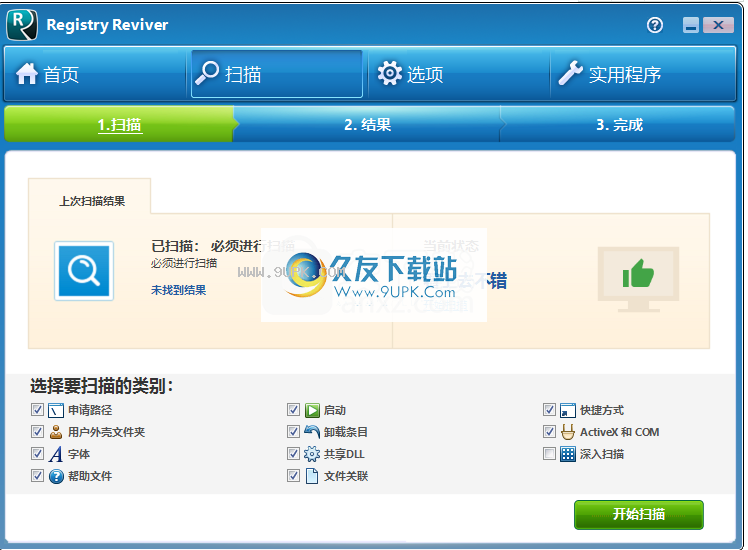This screenshot has height=550, width=748.
Task: Click the 帮助文件 question icon
Action: tap(56, 476)
